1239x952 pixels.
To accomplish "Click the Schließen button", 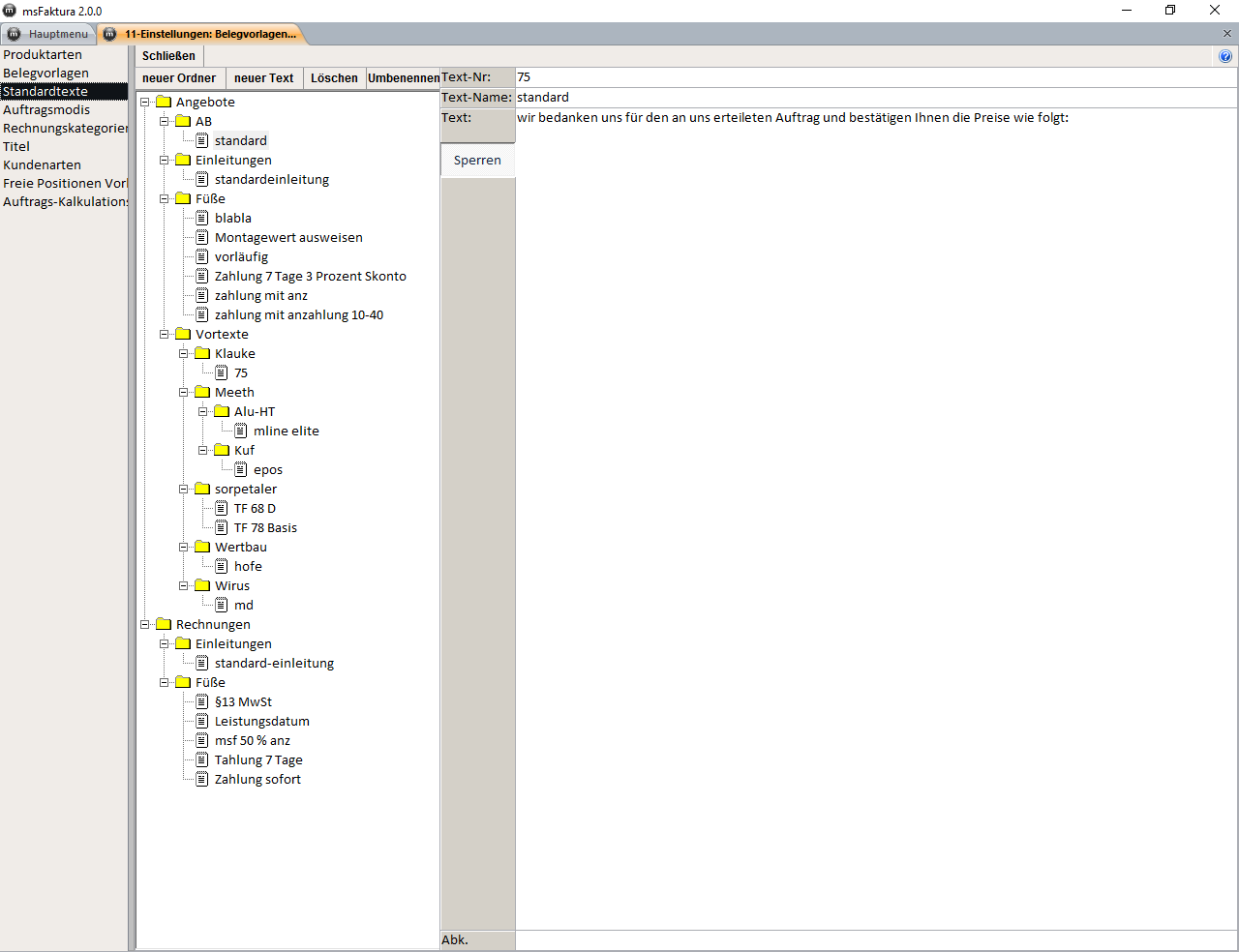I will coord(168,56).
